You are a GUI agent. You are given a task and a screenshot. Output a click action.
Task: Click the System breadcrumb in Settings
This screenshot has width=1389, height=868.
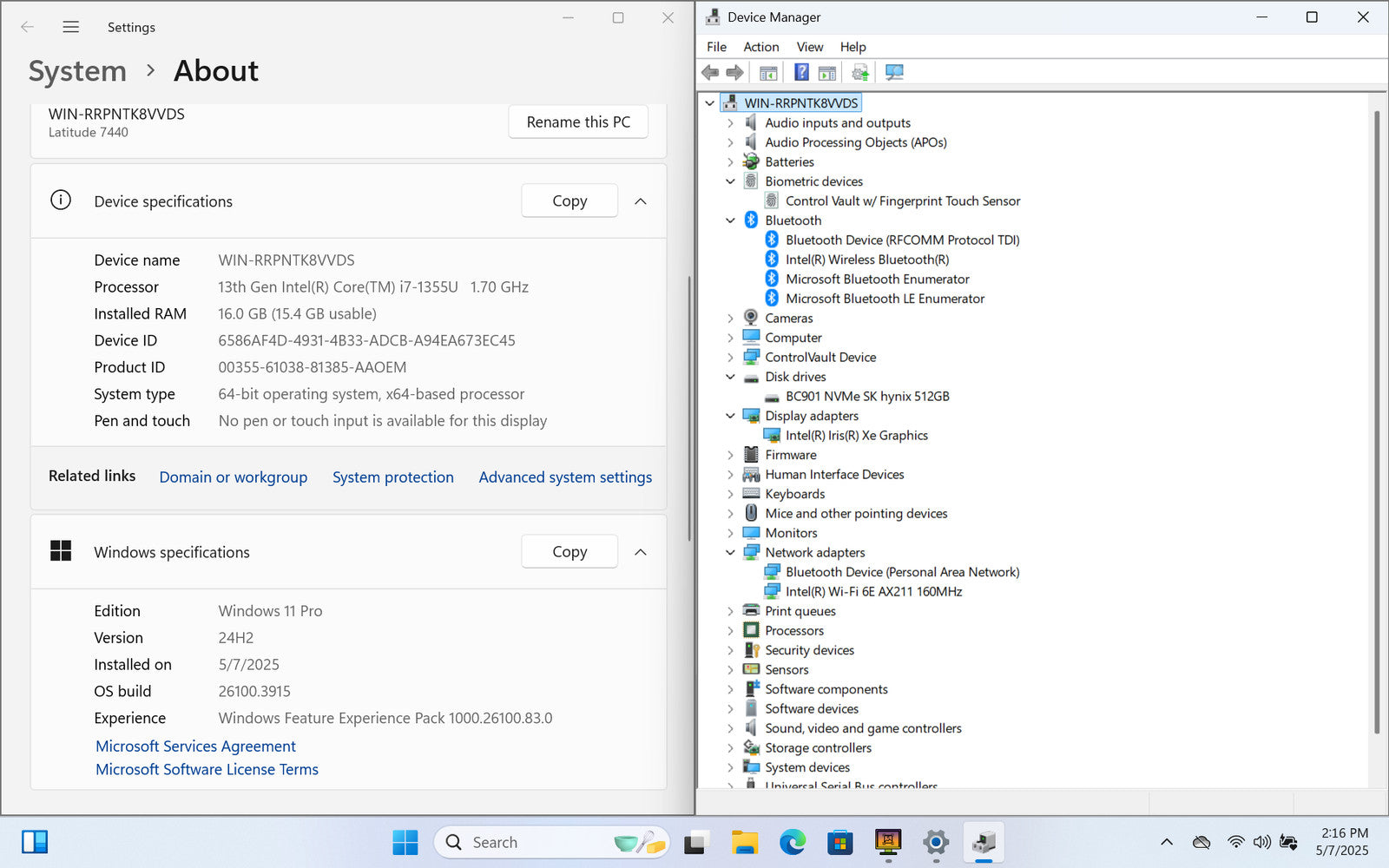77,71
